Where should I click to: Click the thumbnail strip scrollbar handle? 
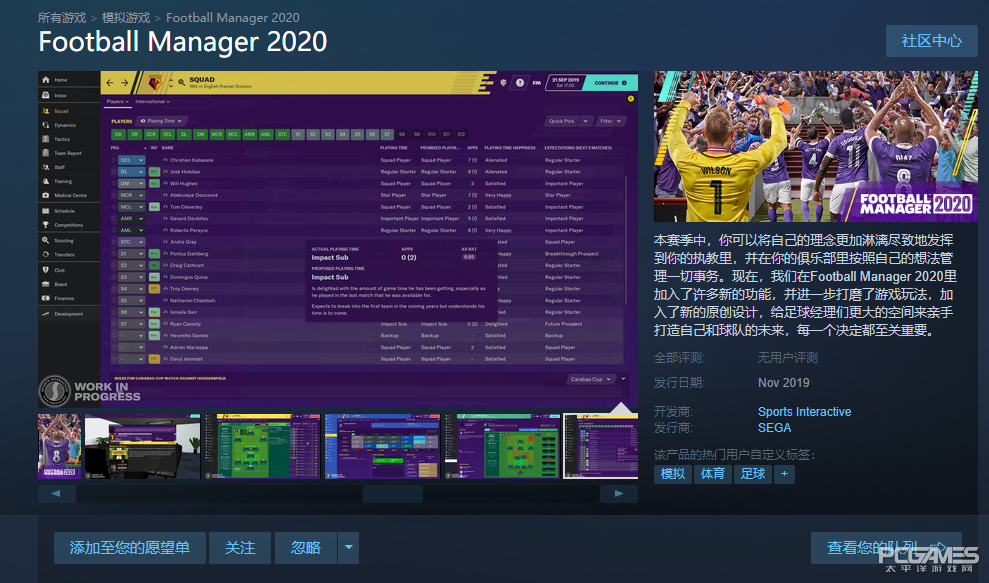pos(392,494)
